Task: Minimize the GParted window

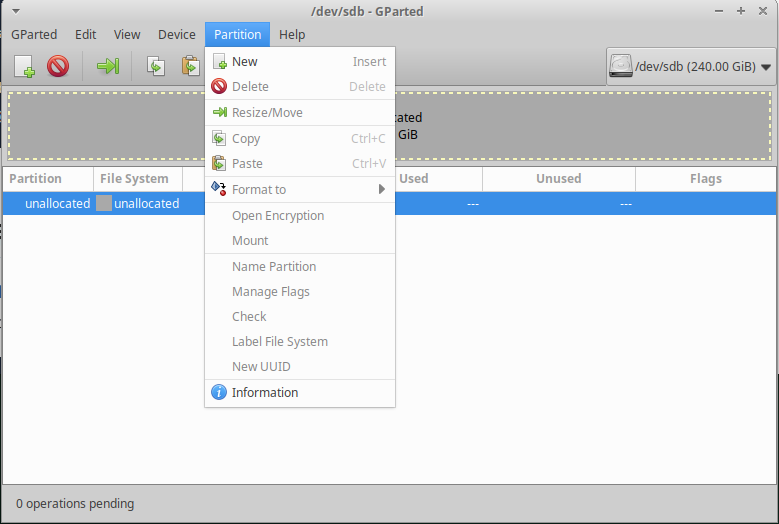Action: (x=719, y=11)
